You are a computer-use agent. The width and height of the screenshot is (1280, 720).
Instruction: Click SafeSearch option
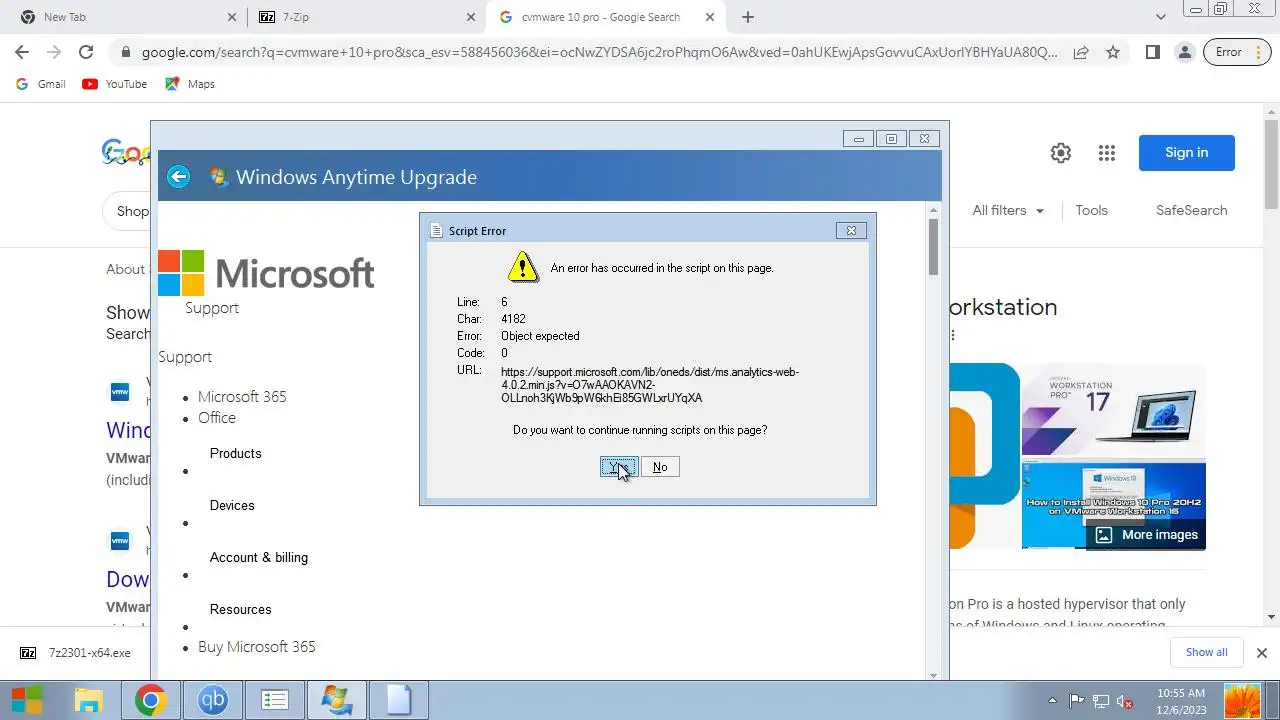1191,210
